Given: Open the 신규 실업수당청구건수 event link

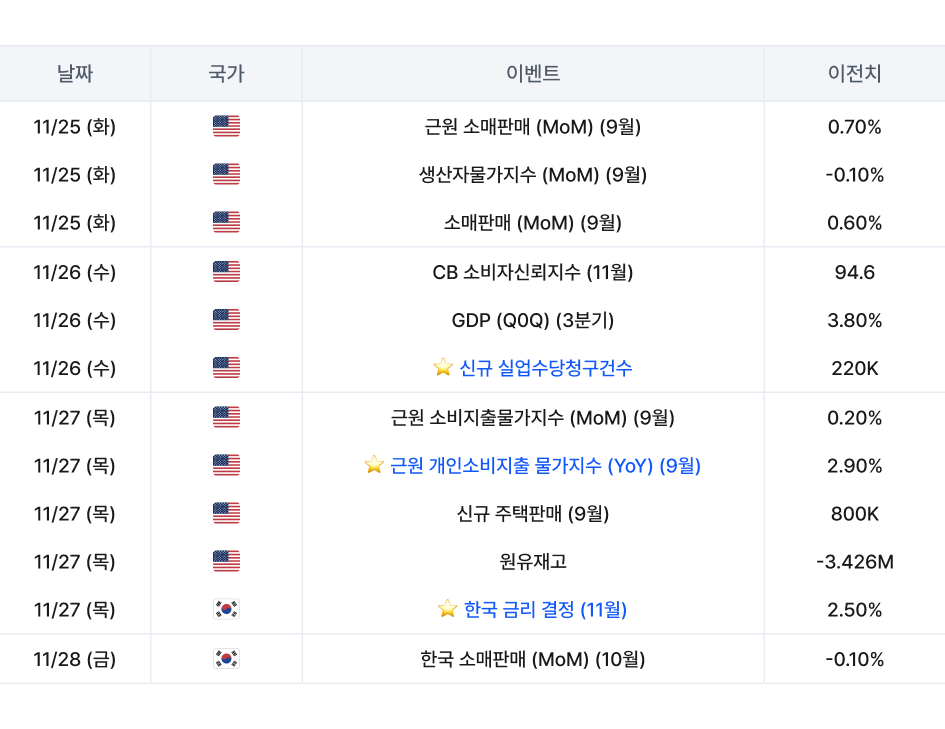Looking at the screenshot, I should click(x=546, y=368).
